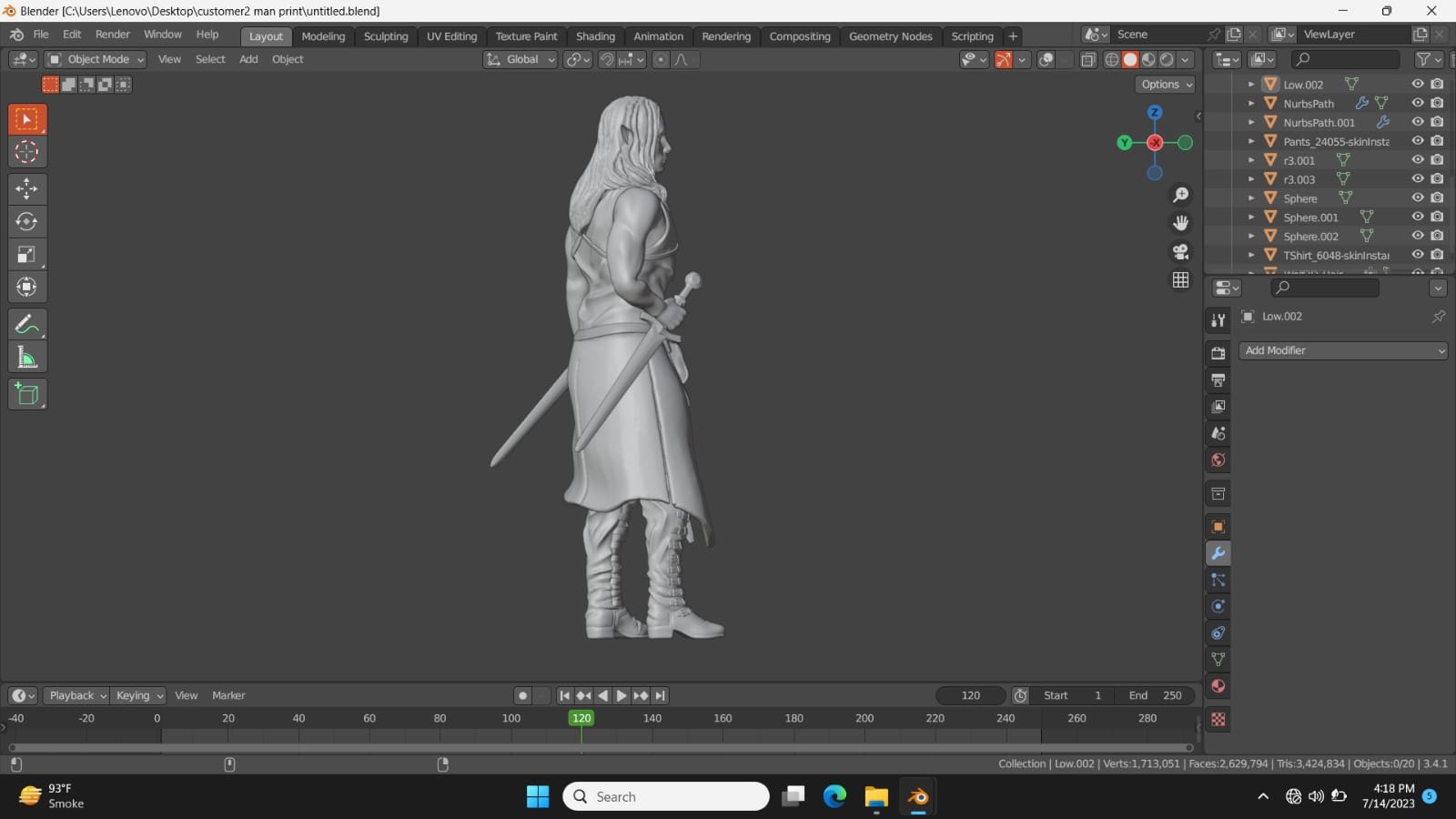Screen dimensions: 1456x819
Task: Expand the r3.001 outliner item
Action: (1251, 160)
